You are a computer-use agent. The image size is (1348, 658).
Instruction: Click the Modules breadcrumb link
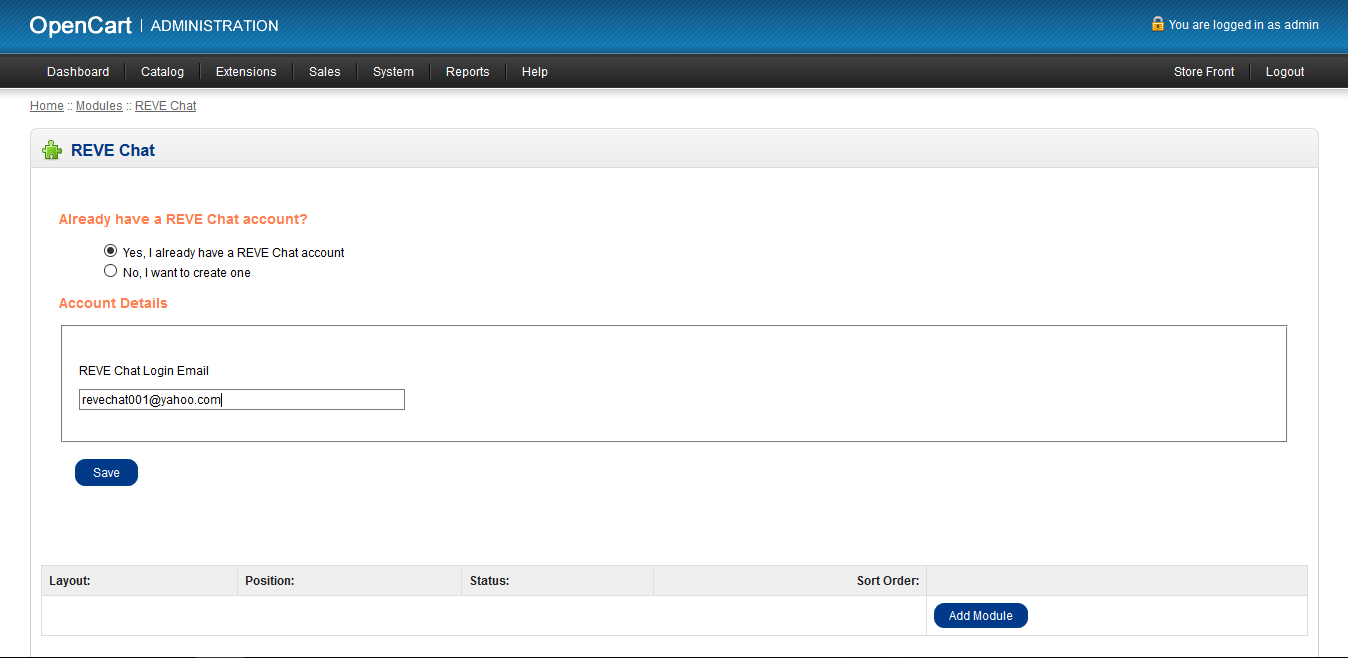[99, 105]
